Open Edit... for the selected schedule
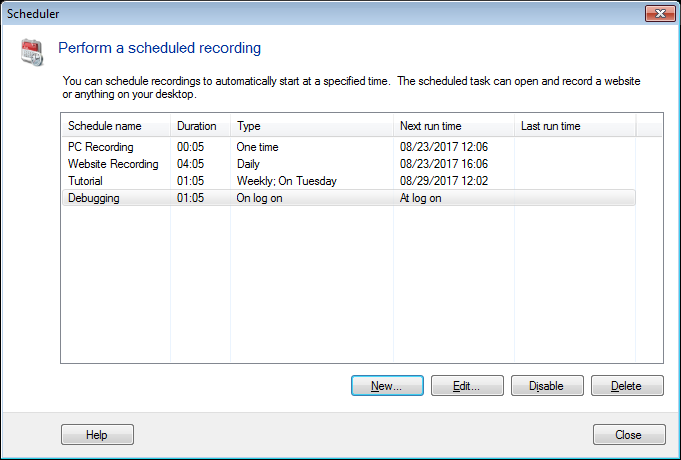This screenshot has height=460, width=681. click(x=467, y=386)
